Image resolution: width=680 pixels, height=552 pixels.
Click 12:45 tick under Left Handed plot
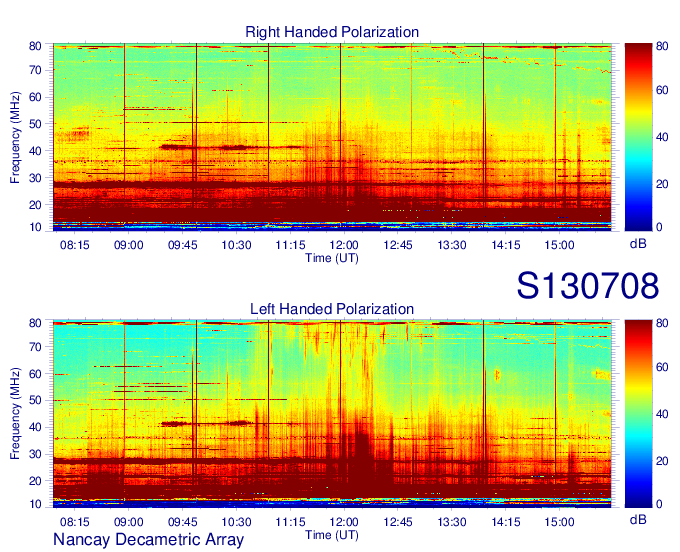point(398,522)
